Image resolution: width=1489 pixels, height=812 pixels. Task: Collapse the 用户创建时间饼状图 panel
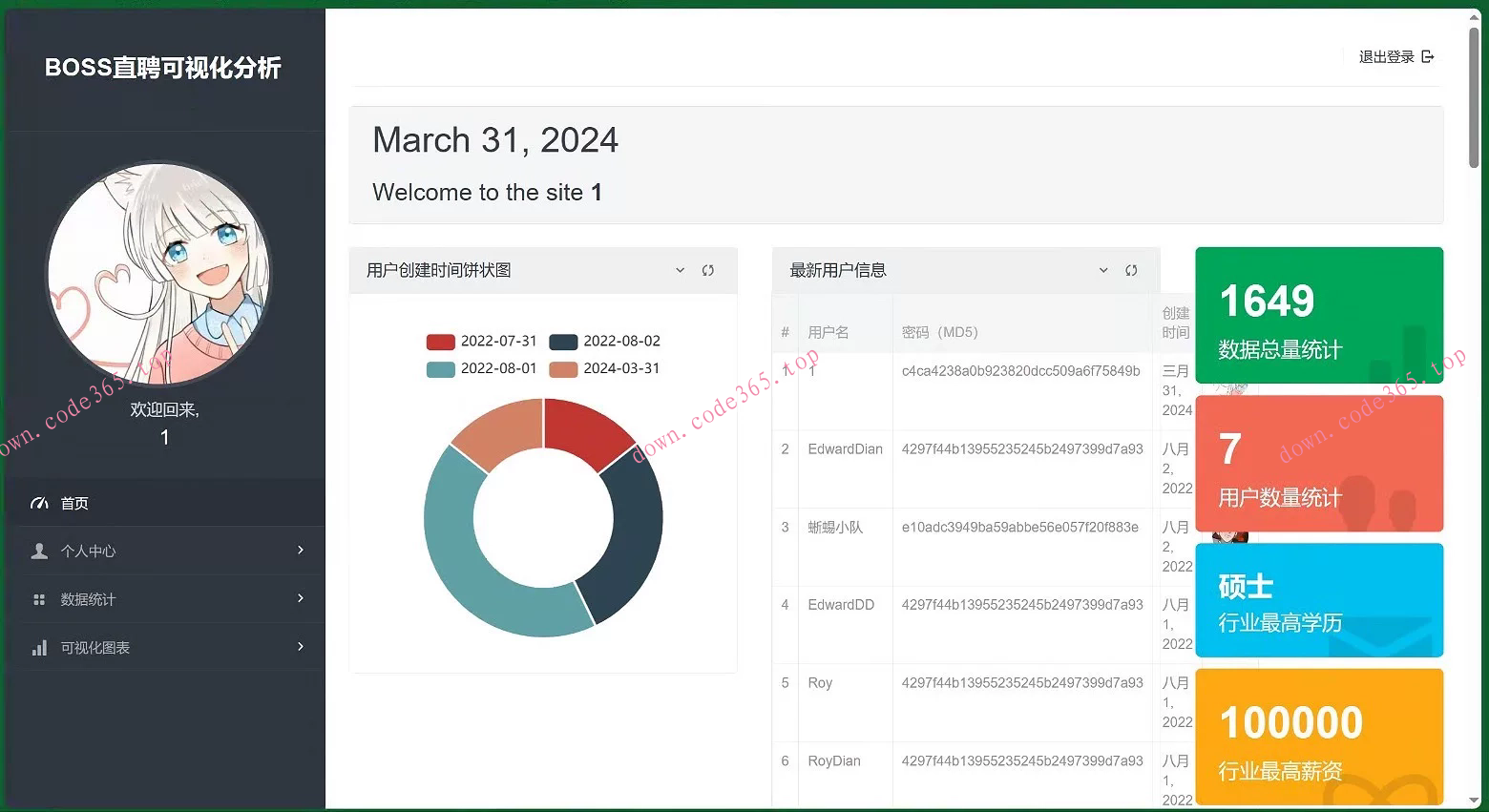click(680, 270)
